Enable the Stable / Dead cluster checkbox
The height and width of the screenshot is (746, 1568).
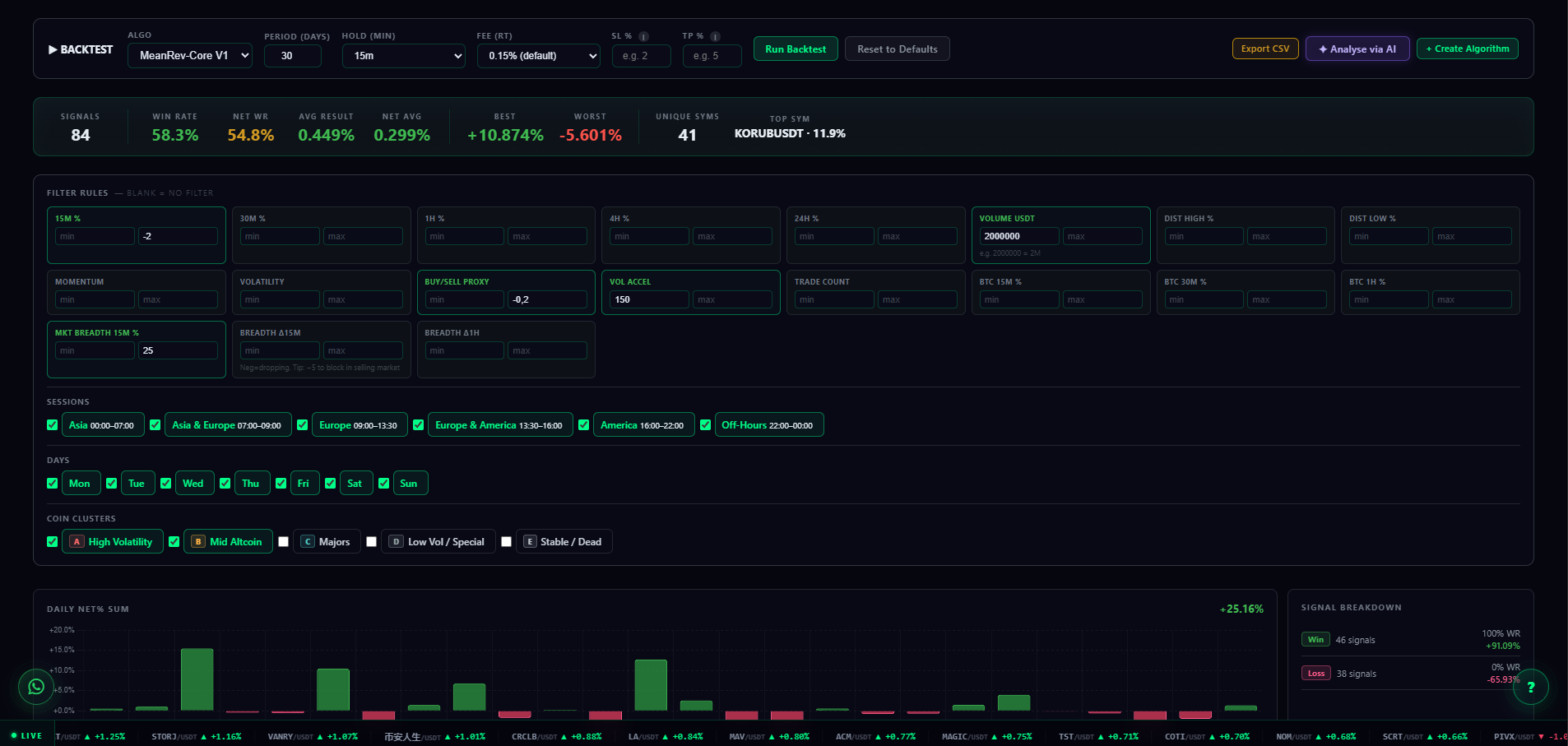[x=507, y=542]
